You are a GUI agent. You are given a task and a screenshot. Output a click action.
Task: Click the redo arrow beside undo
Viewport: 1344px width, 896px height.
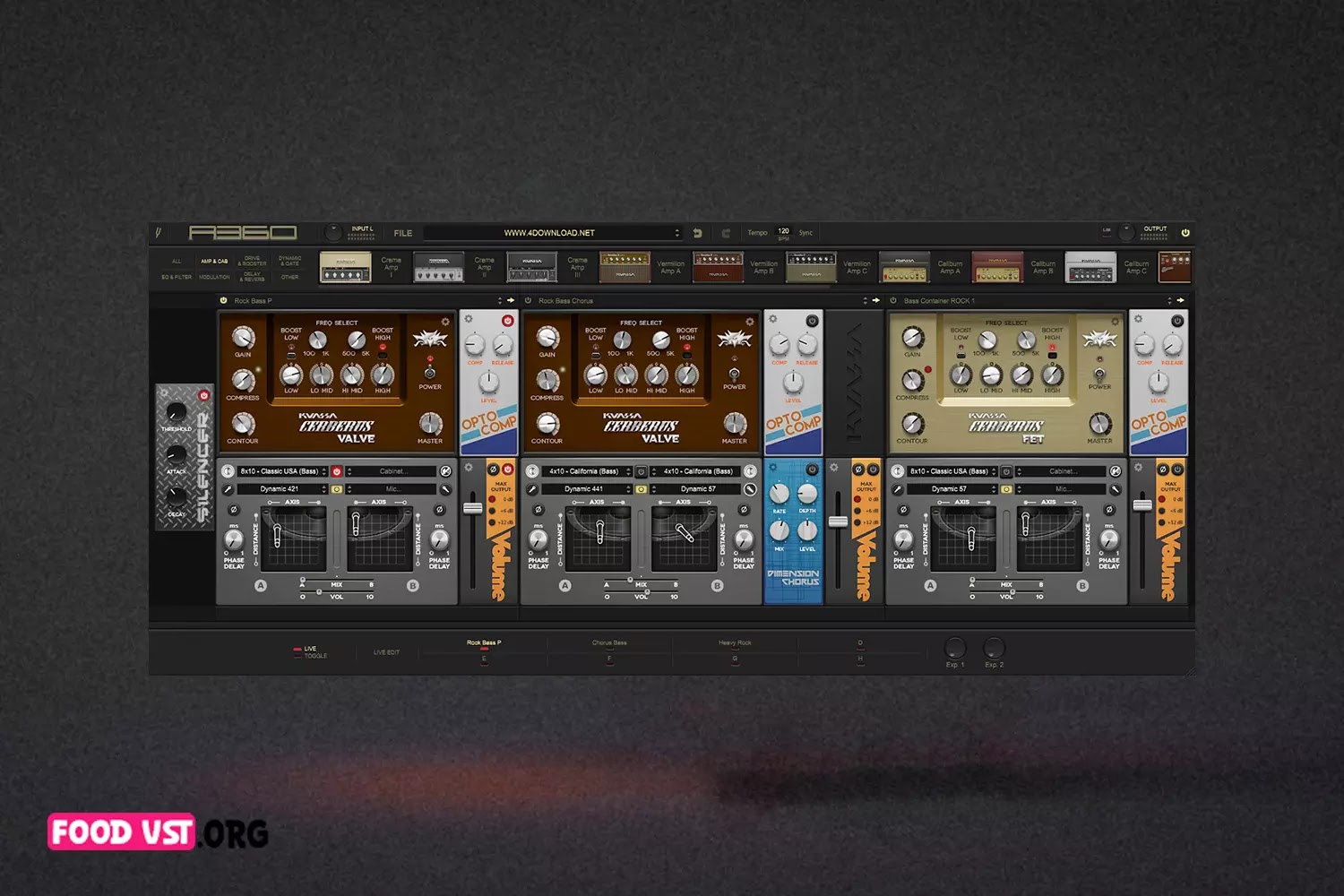[x=726, y=233]
